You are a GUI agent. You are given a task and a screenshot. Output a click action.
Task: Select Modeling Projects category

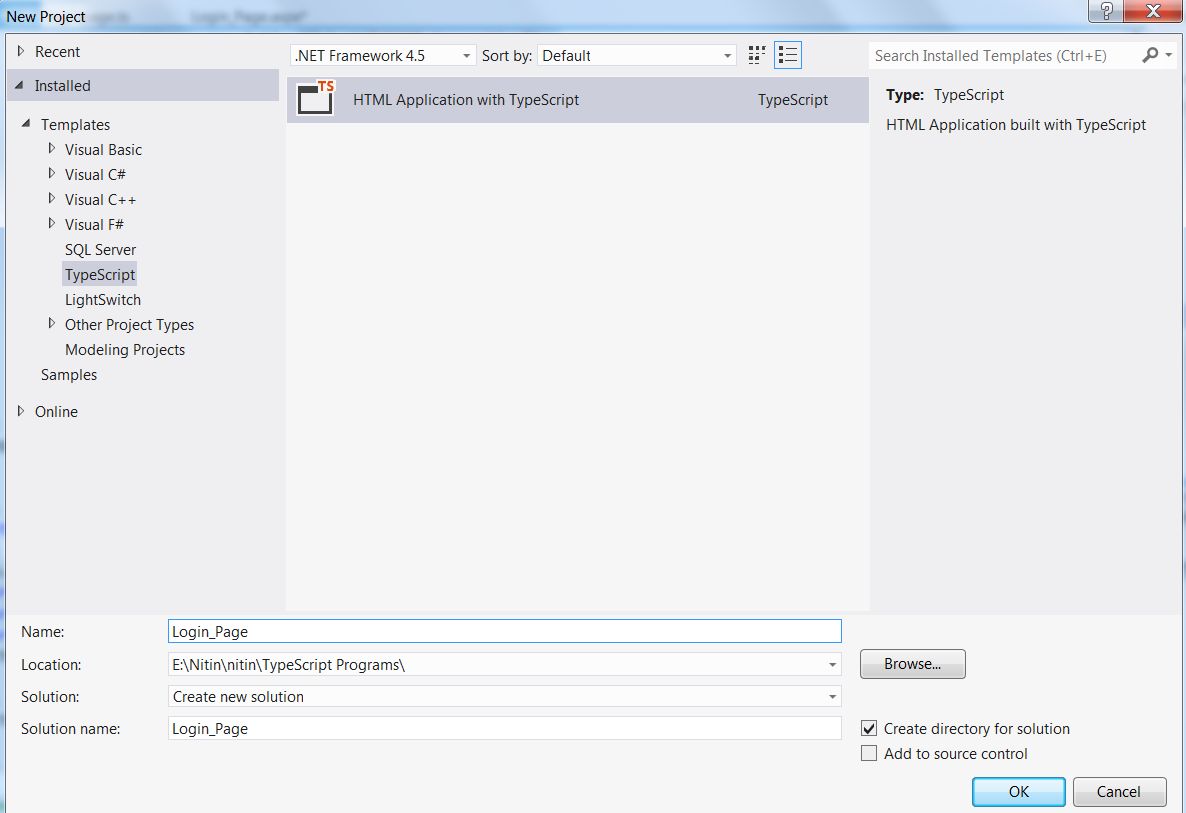[x=125, y=349]
